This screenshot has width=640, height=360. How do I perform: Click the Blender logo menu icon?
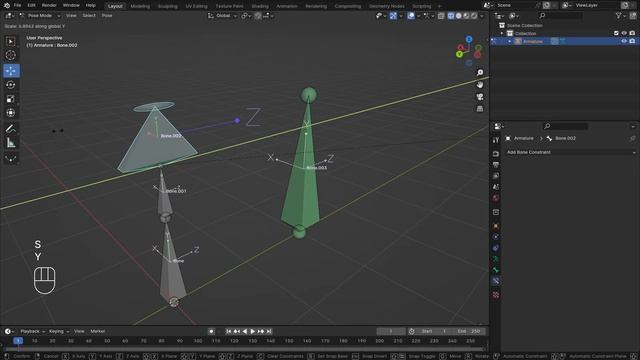7,5
